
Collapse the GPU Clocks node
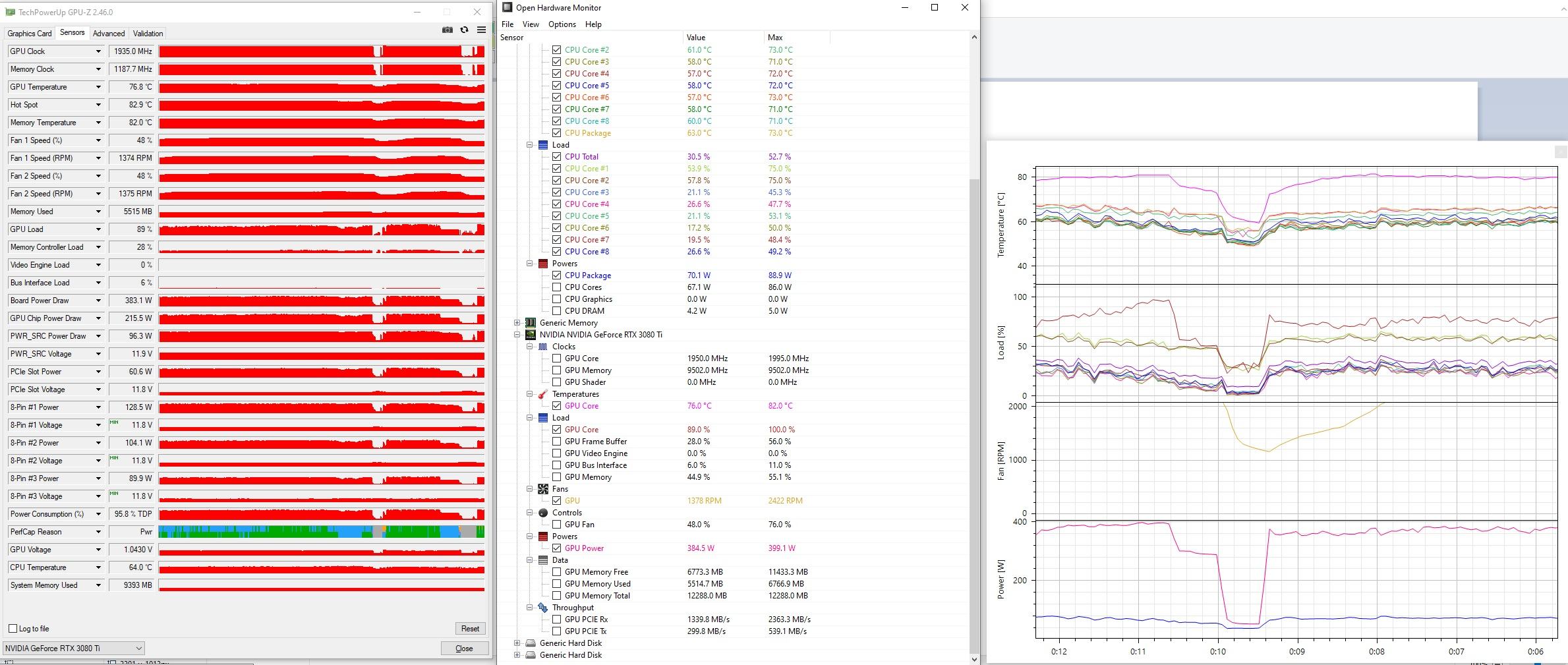530,347
